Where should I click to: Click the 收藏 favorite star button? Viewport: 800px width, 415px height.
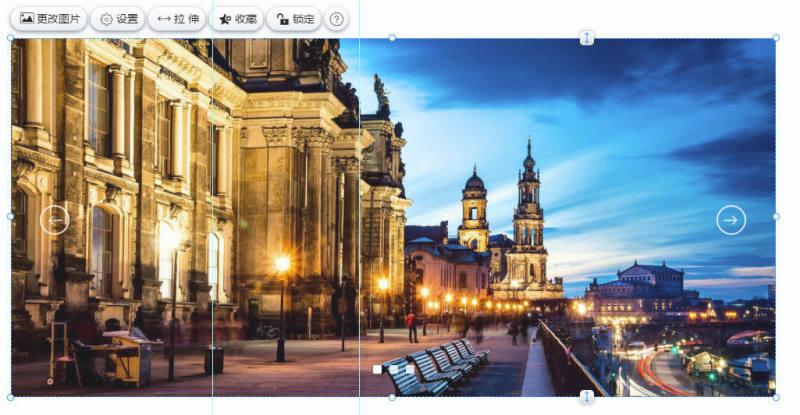(x=237, y=19)
